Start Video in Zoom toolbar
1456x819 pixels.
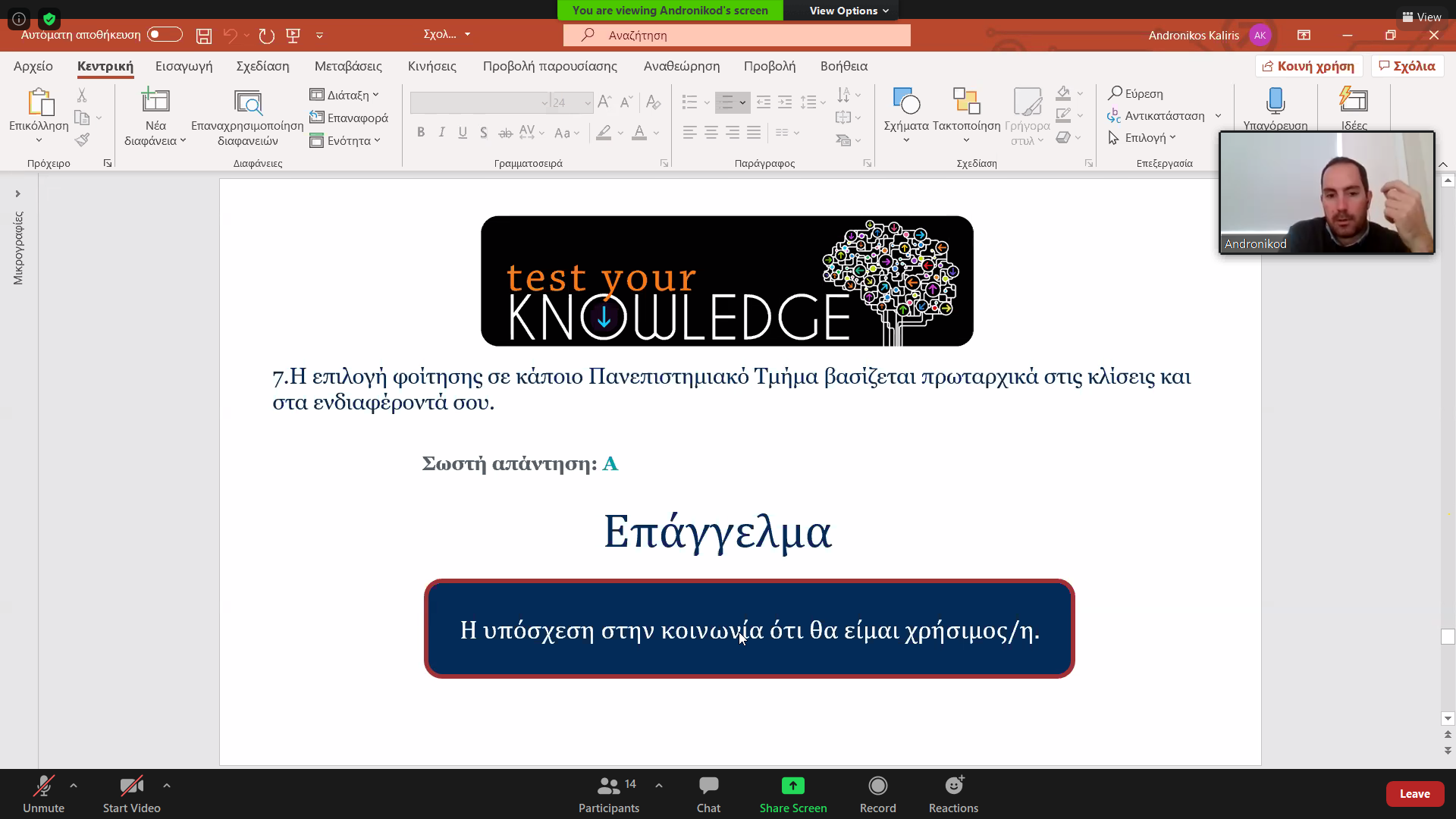click(131, 793)
